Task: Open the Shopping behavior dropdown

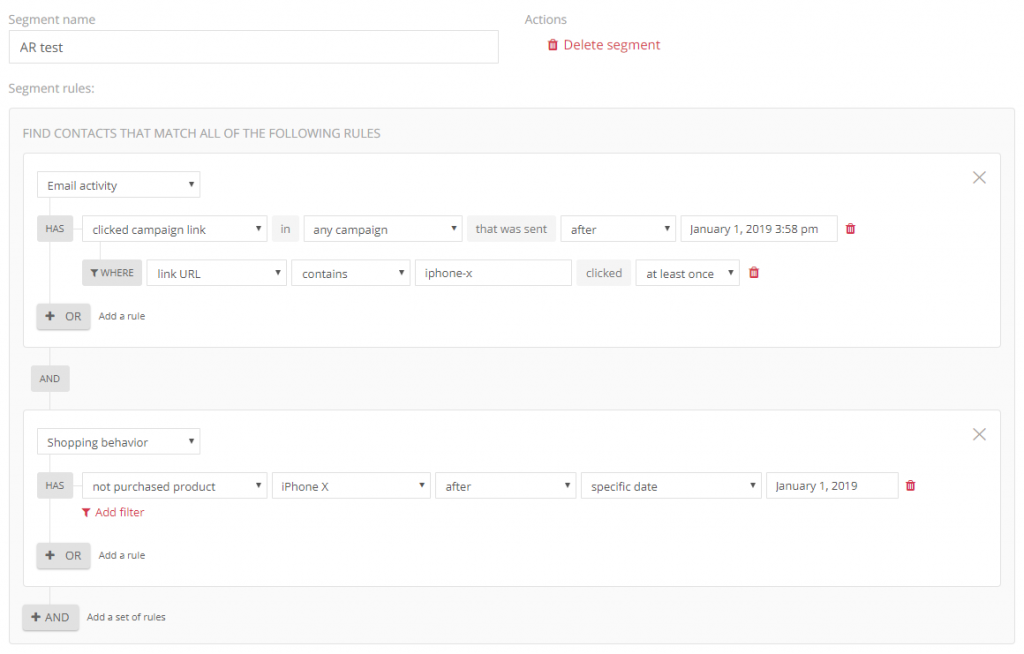Action: click(118, 442)
